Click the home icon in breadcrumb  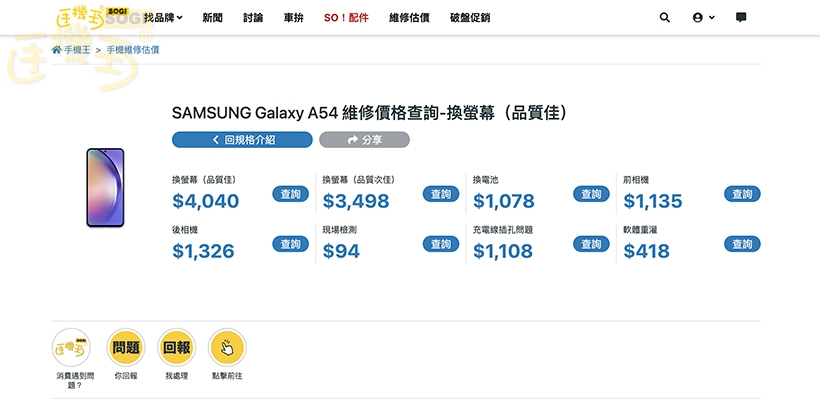point(57,49)
